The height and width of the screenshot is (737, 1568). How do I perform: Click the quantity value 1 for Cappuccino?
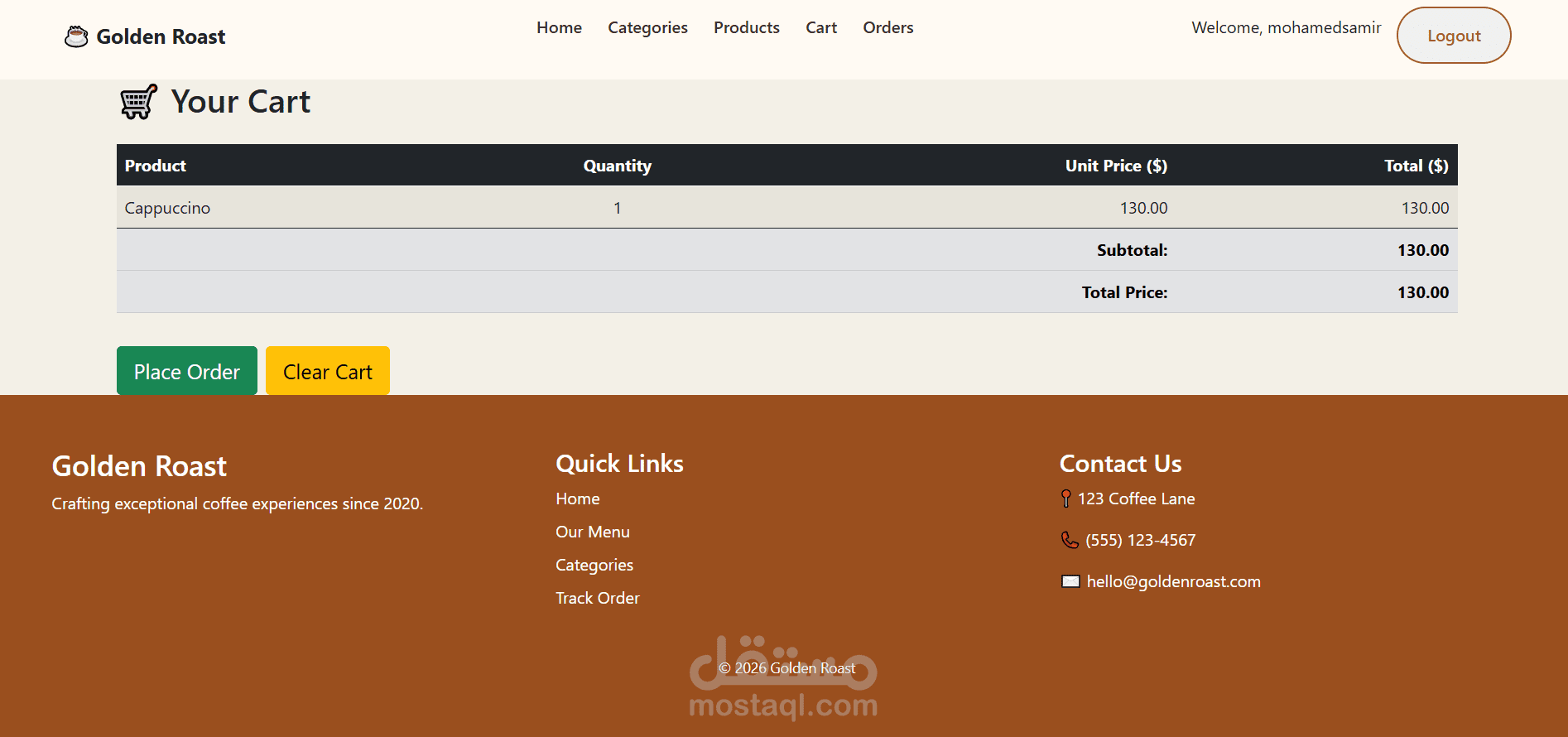click(618, 208)
